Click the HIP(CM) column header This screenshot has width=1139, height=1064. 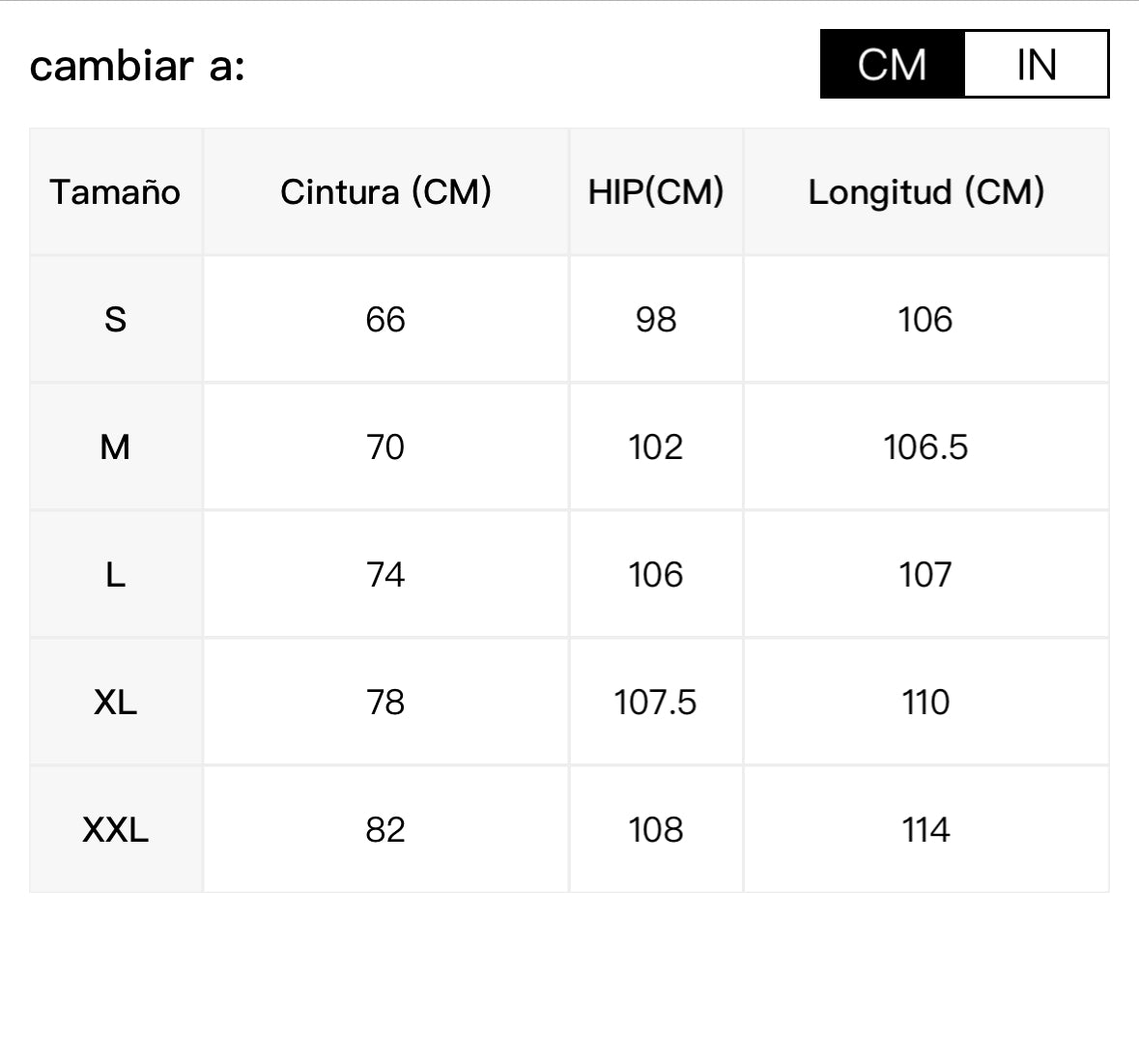(656, 192)
